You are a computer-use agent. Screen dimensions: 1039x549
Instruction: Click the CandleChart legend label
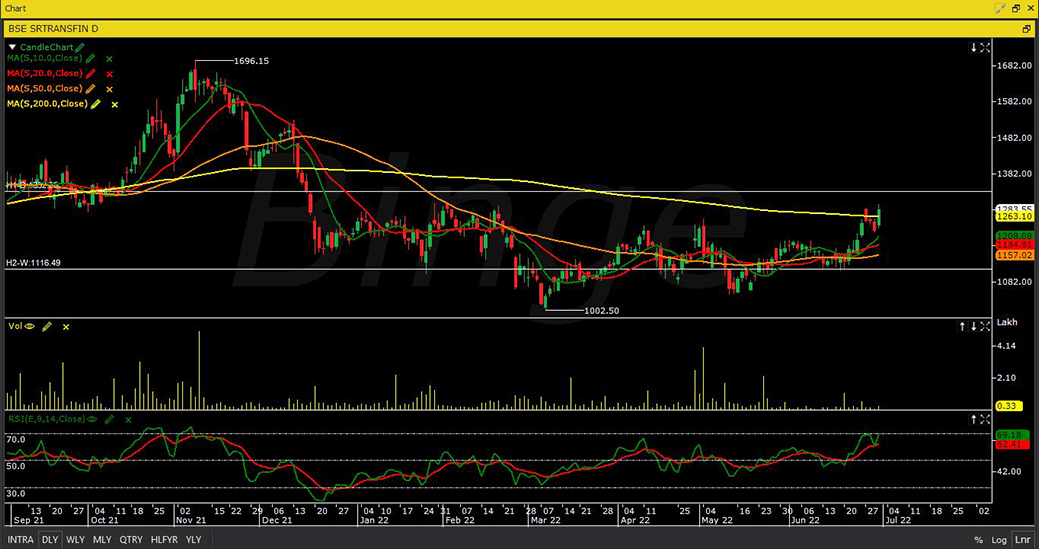coord(46,48)
